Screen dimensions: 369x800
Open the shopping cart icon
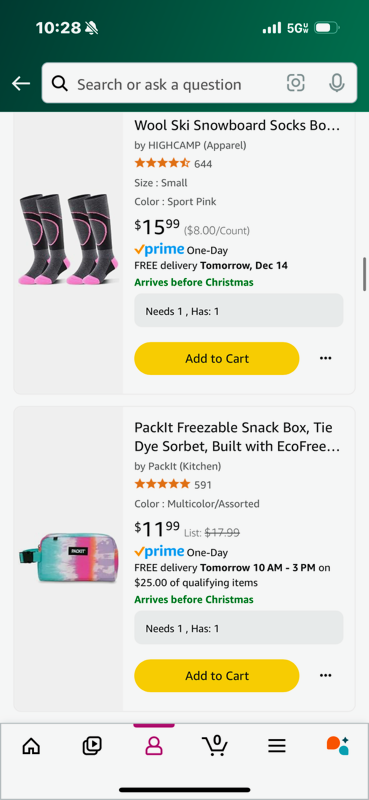tap(215, 745)
